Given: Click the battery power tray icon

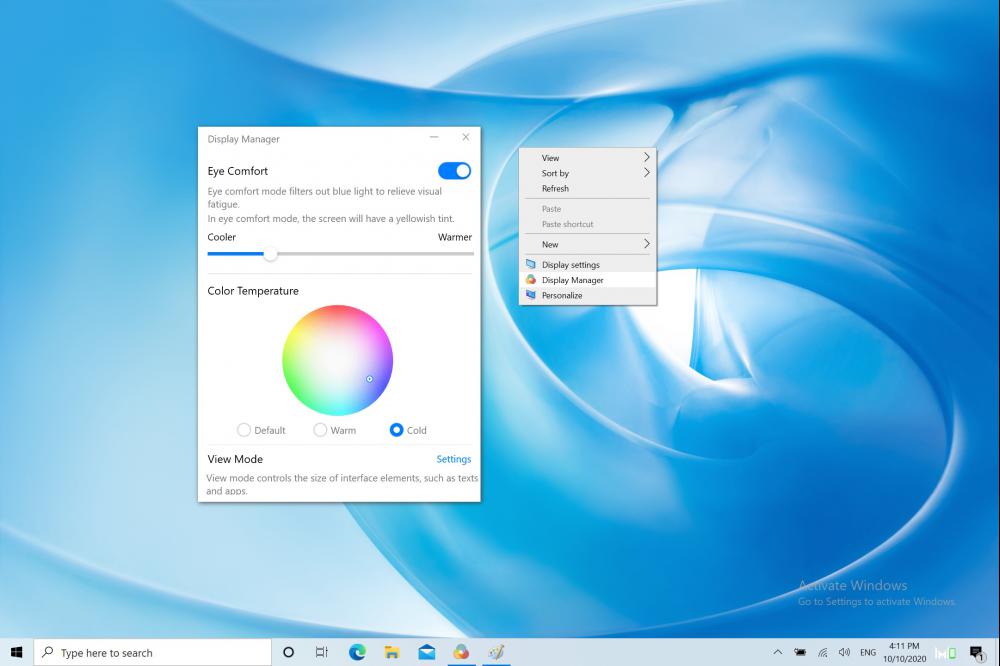Looking at the screenshot, I should (800, 652).
